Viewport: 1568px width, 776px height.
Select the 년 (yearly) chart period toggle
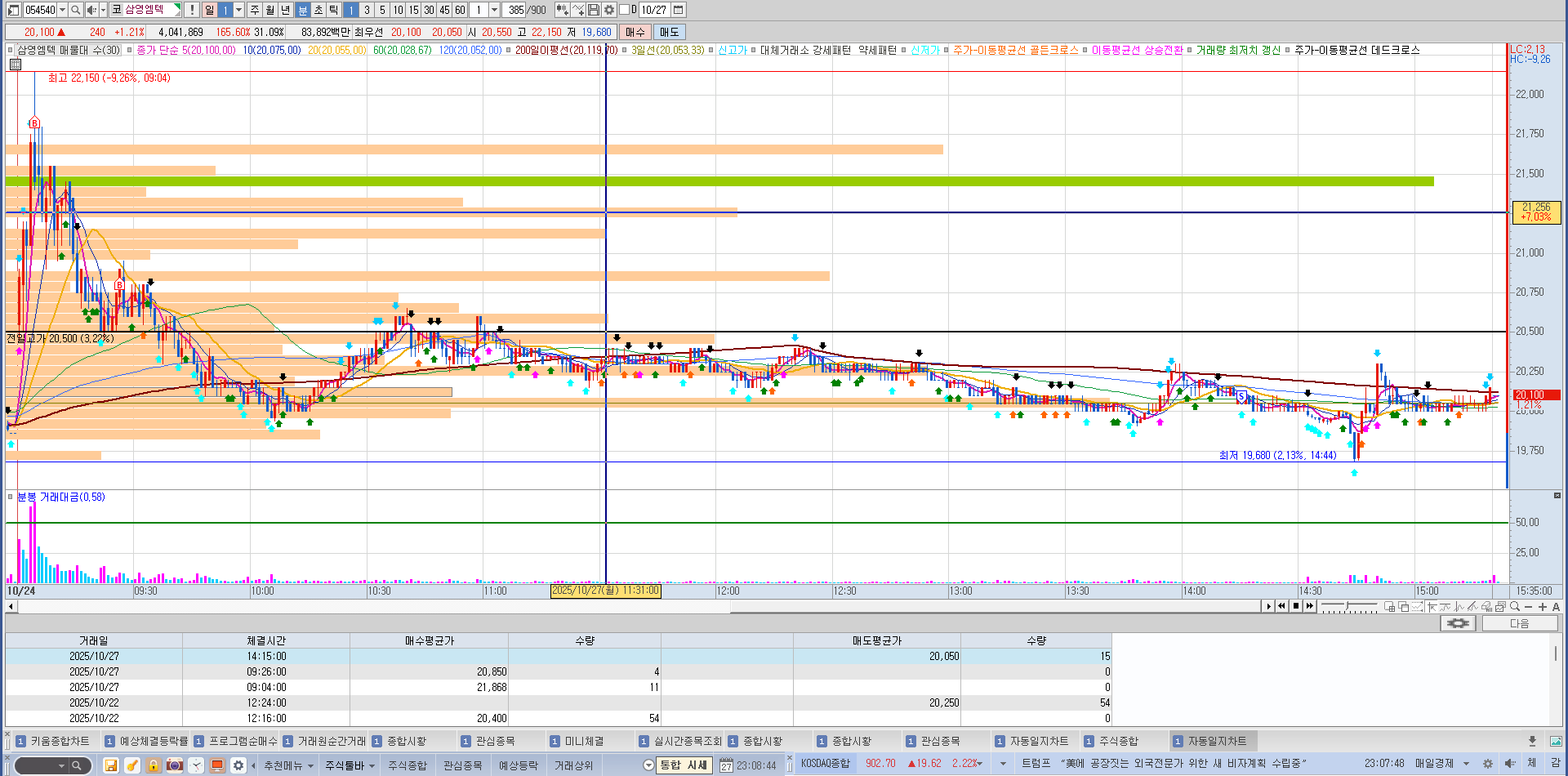(285, 10)
